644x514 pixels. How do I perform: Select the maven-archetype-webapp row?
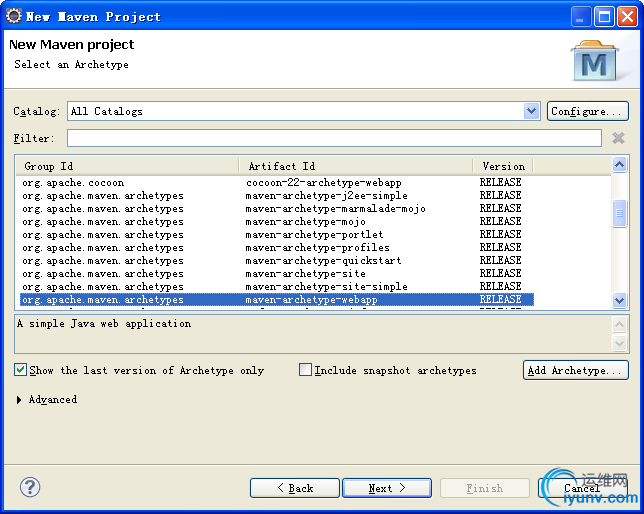[x=277, y=300]
